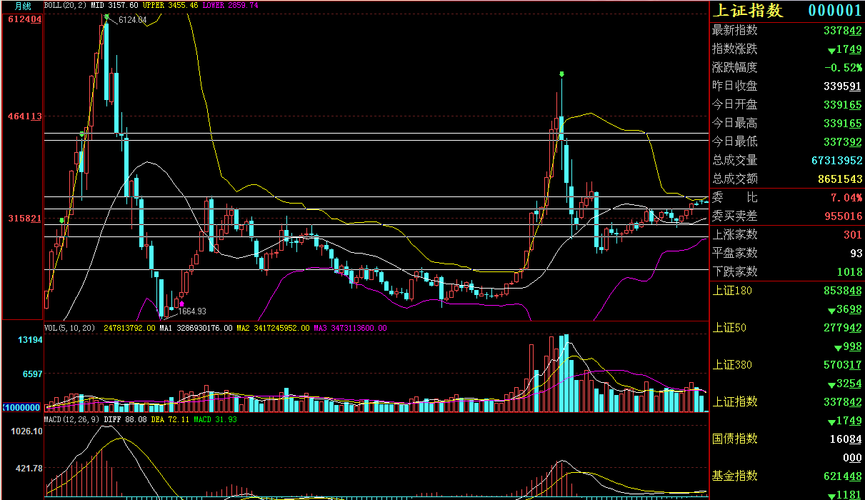
Task: Click the magenta LOWER 2859.74 band label
Action: [x=230, y=5]
